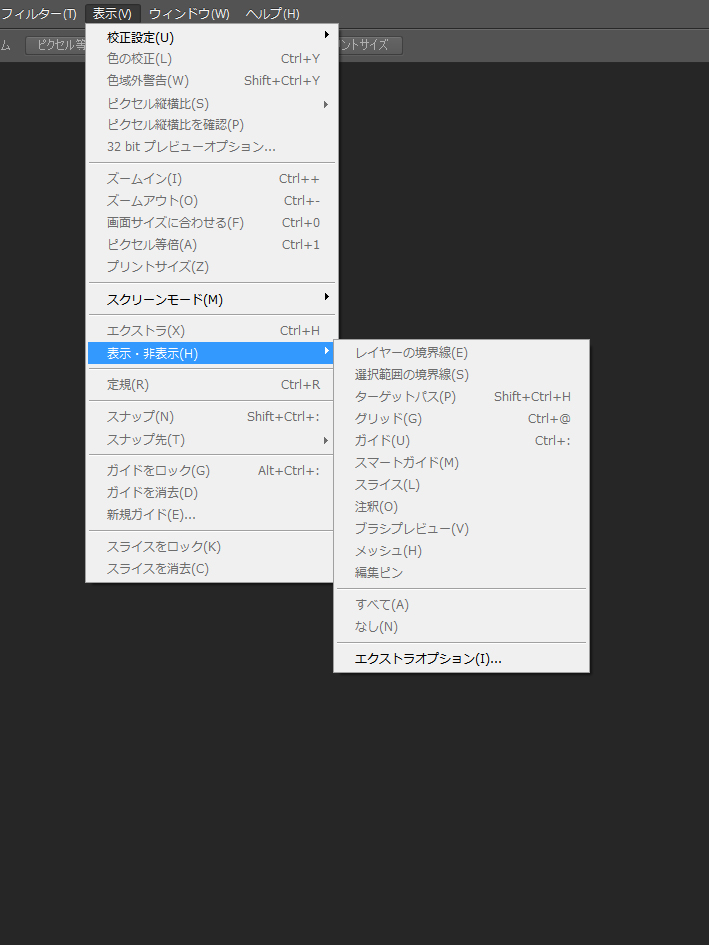Toggle メッシュ(H) visibility

(461, 551)
